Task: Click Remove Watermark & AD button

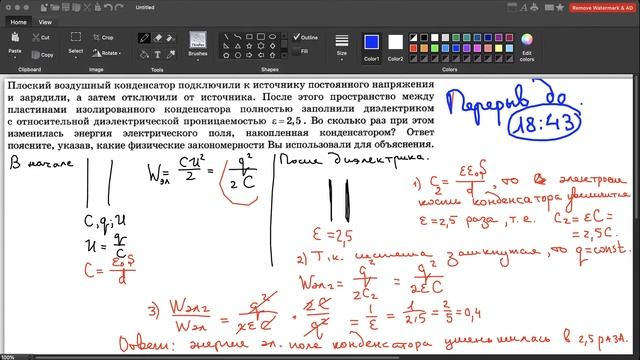Action: click(602, 8)
